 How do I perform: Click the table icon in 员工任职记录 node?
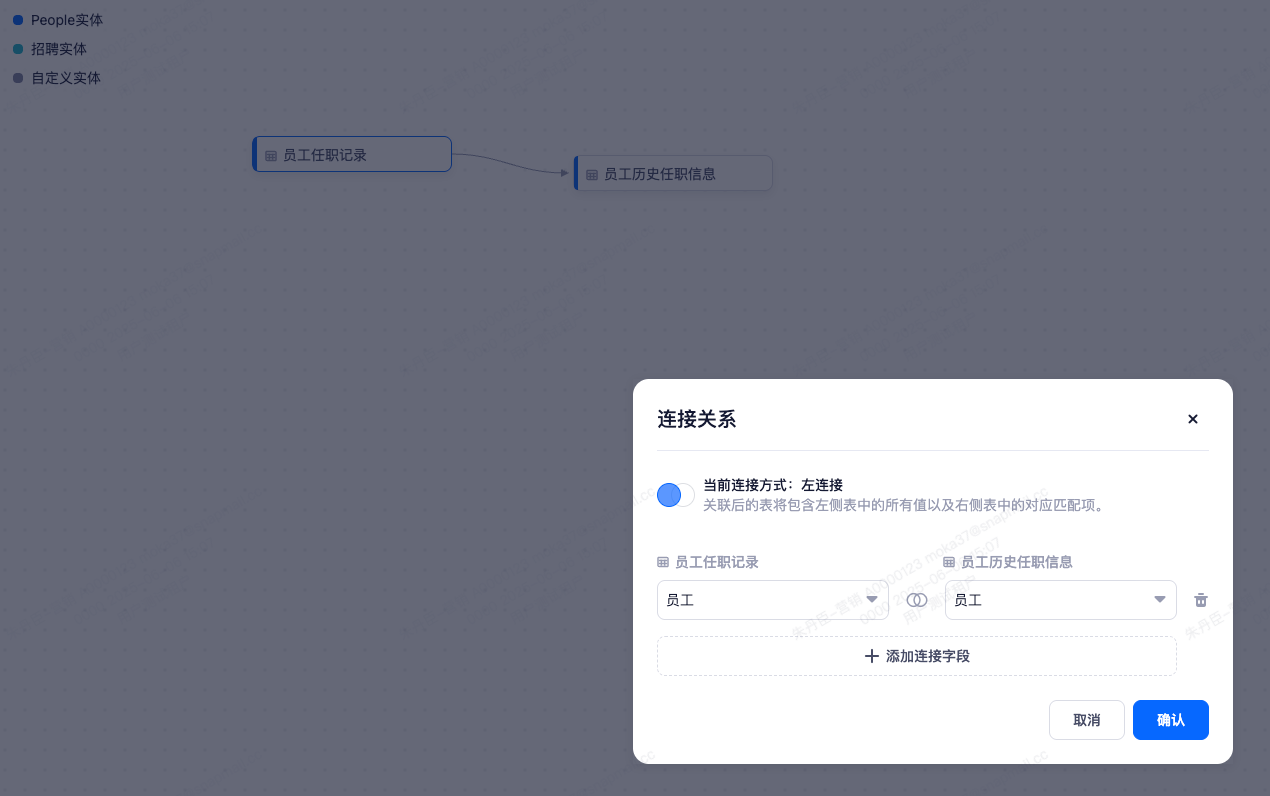pyautogui.click(x=271, y=156)
